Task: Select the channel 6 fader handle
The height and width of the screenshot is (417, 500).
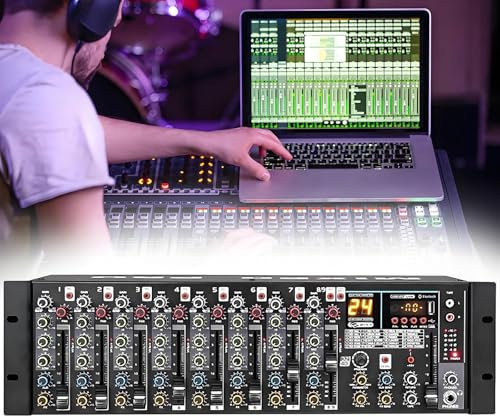Action: pos(255,395)
